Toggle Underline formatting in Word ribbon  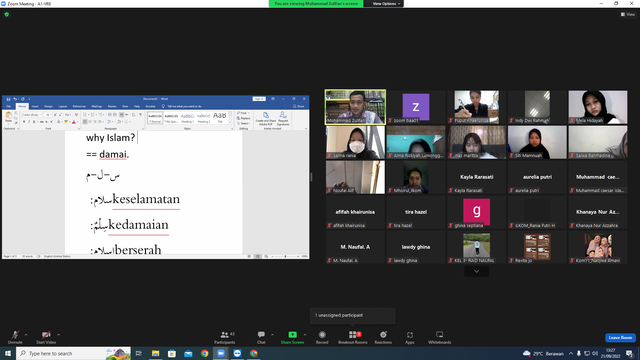pyautogui.click(x=34, y=122)
